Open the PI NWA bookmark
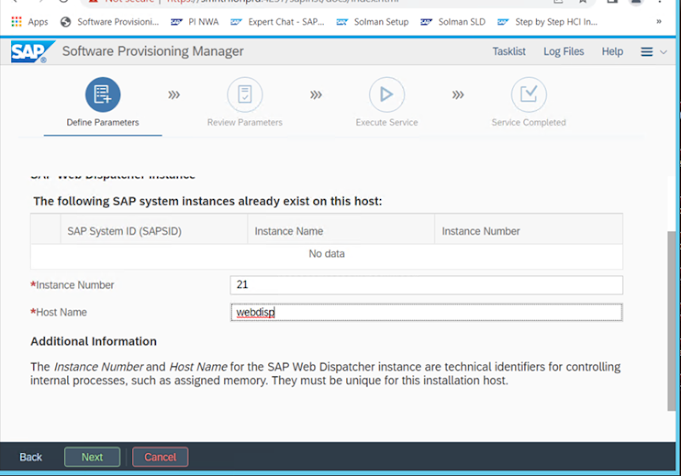 coord(195,22)
